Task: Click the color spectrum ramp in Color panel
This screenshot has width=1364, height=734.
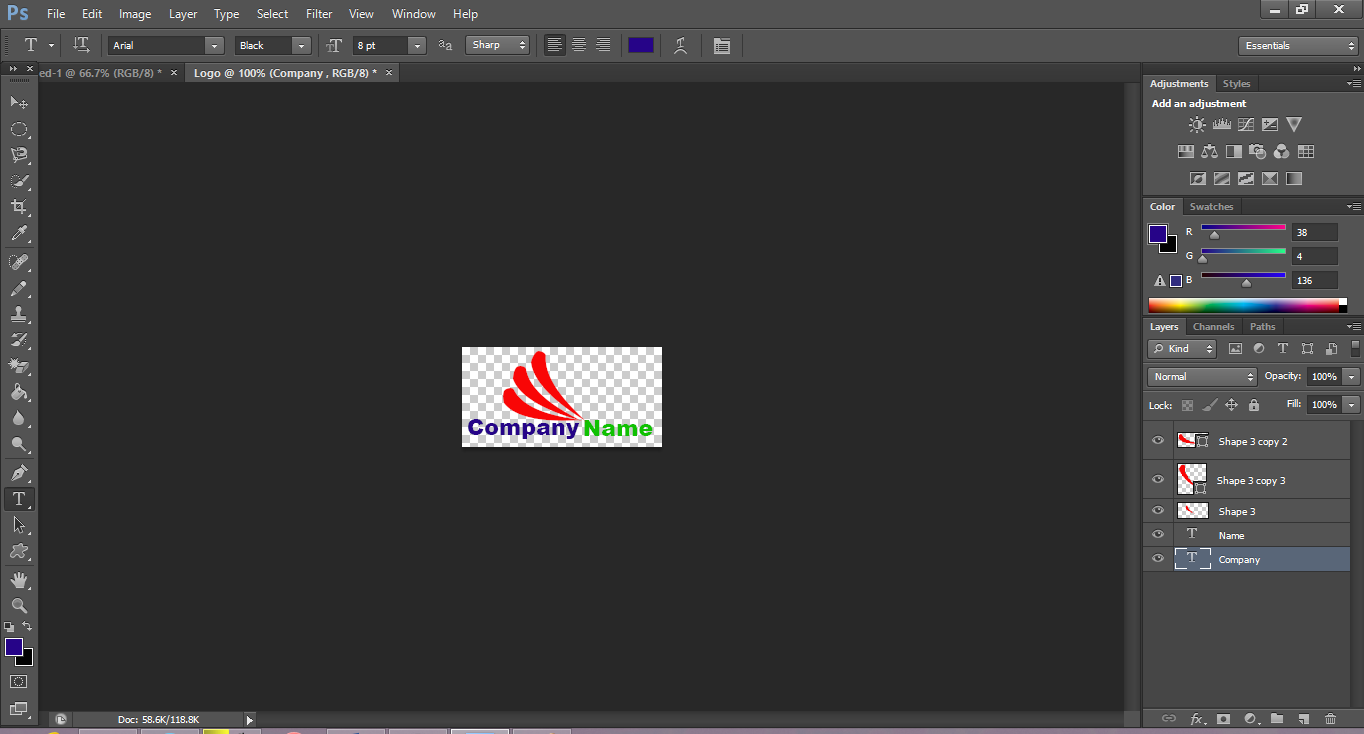Action: click(1243, 305)
